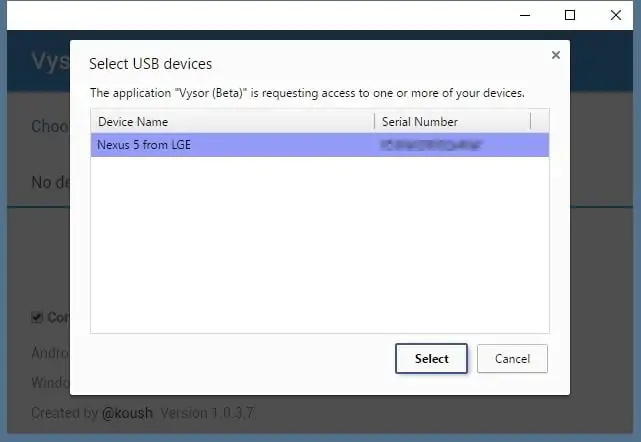Image resolution: width=641 pixels, height=442 pixels.
Task: Cancel the USB device selection
Action: [x=512, y=359]
